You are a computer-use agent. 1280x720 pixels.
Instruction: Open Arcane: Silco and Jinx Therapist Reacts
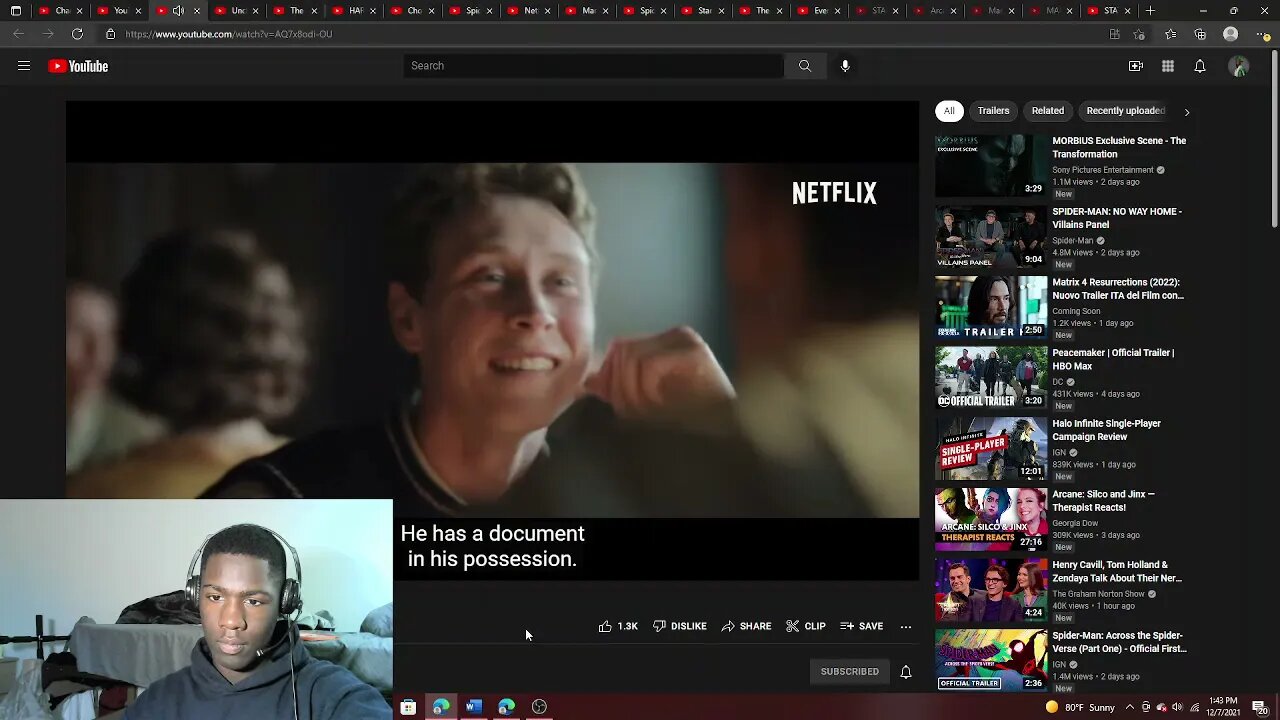pos(1103,501)
